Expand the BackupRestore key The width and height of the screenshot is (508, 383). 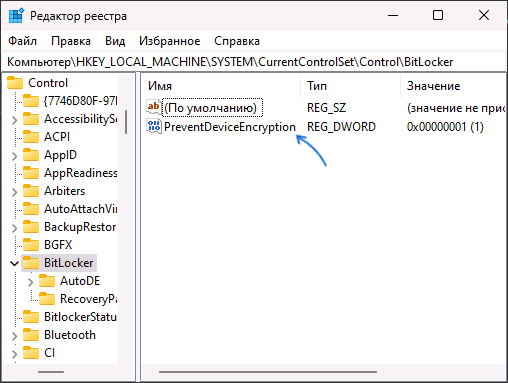14,228
